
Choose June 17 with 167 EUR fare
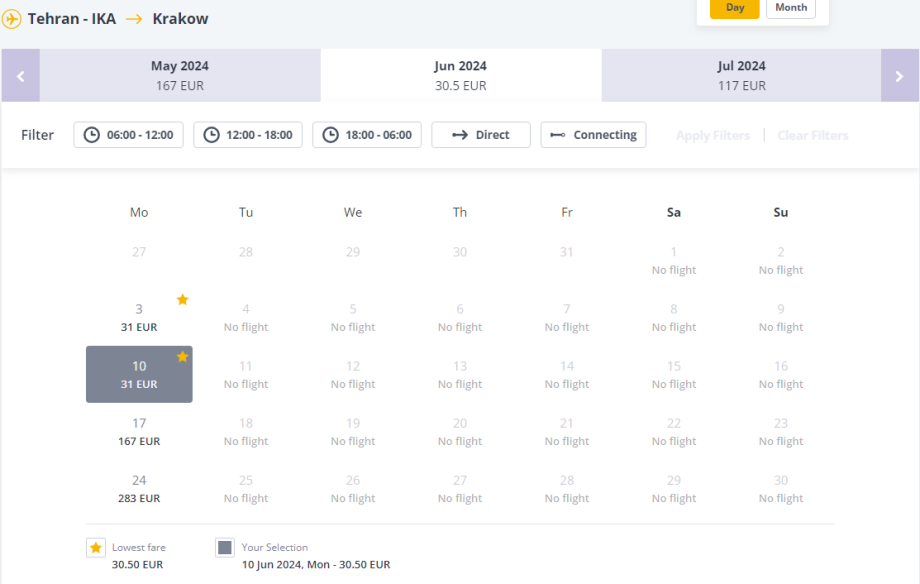tap(139, 431)
